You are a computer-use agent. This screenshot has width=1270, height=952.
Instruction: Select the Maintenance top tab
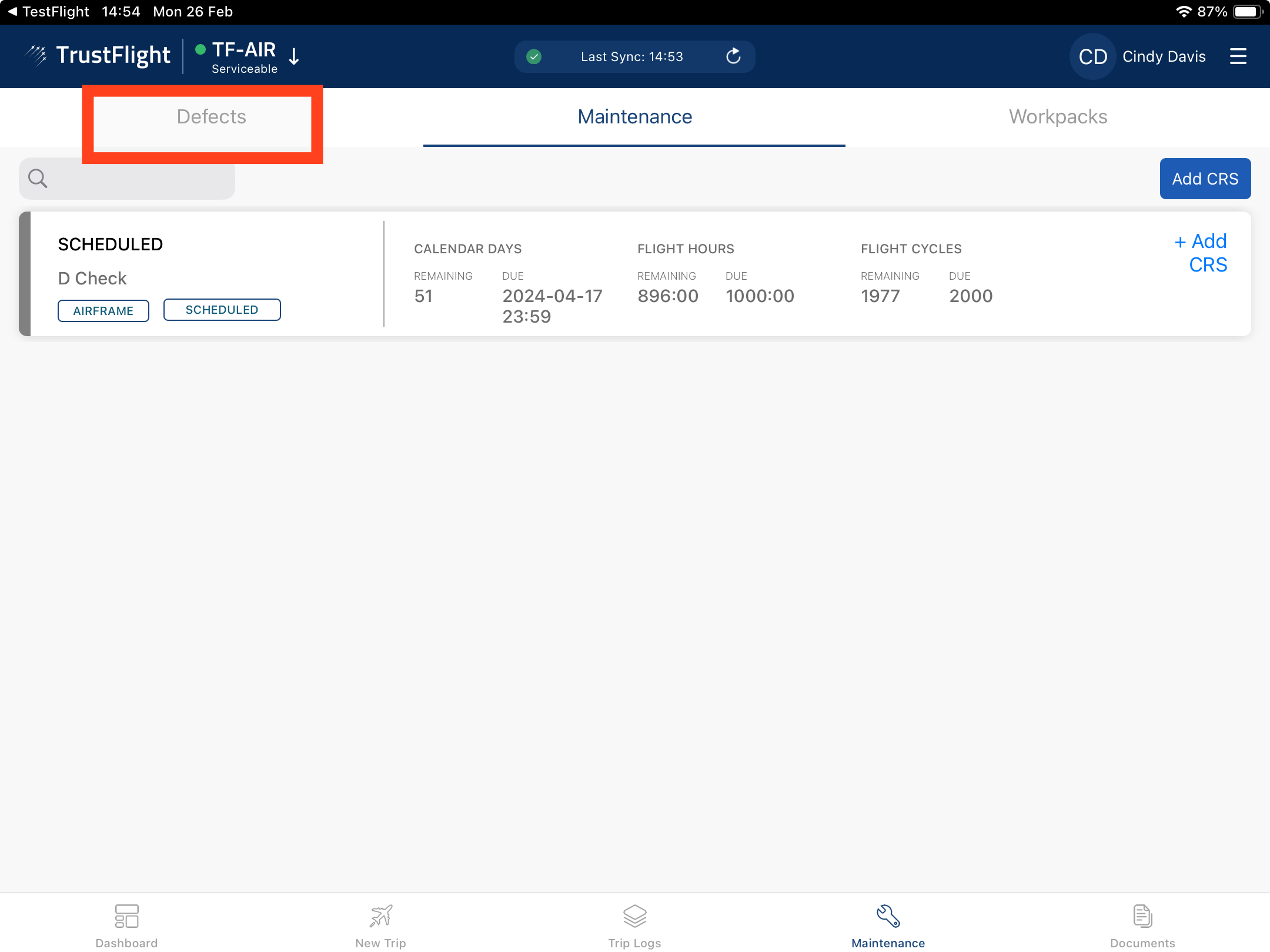[634, 117]
